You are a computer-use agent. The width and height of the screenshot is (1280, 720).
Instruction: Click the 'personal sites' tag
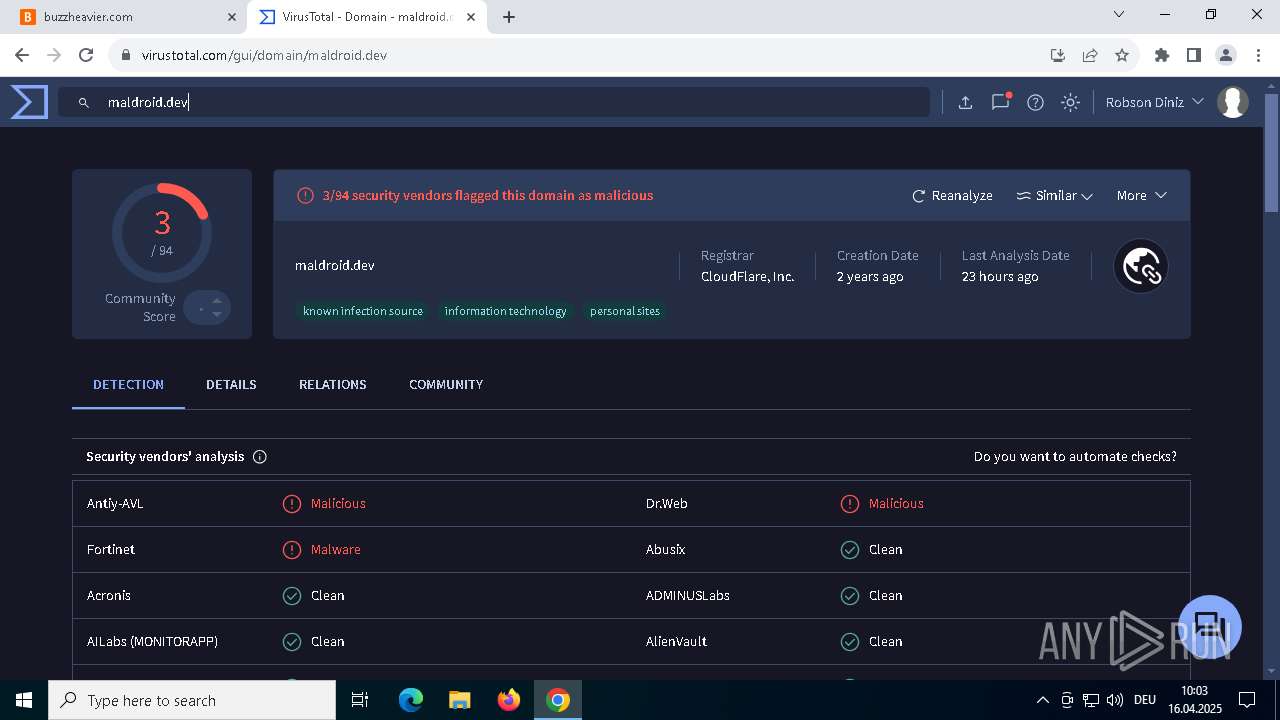tap(625, 311)
